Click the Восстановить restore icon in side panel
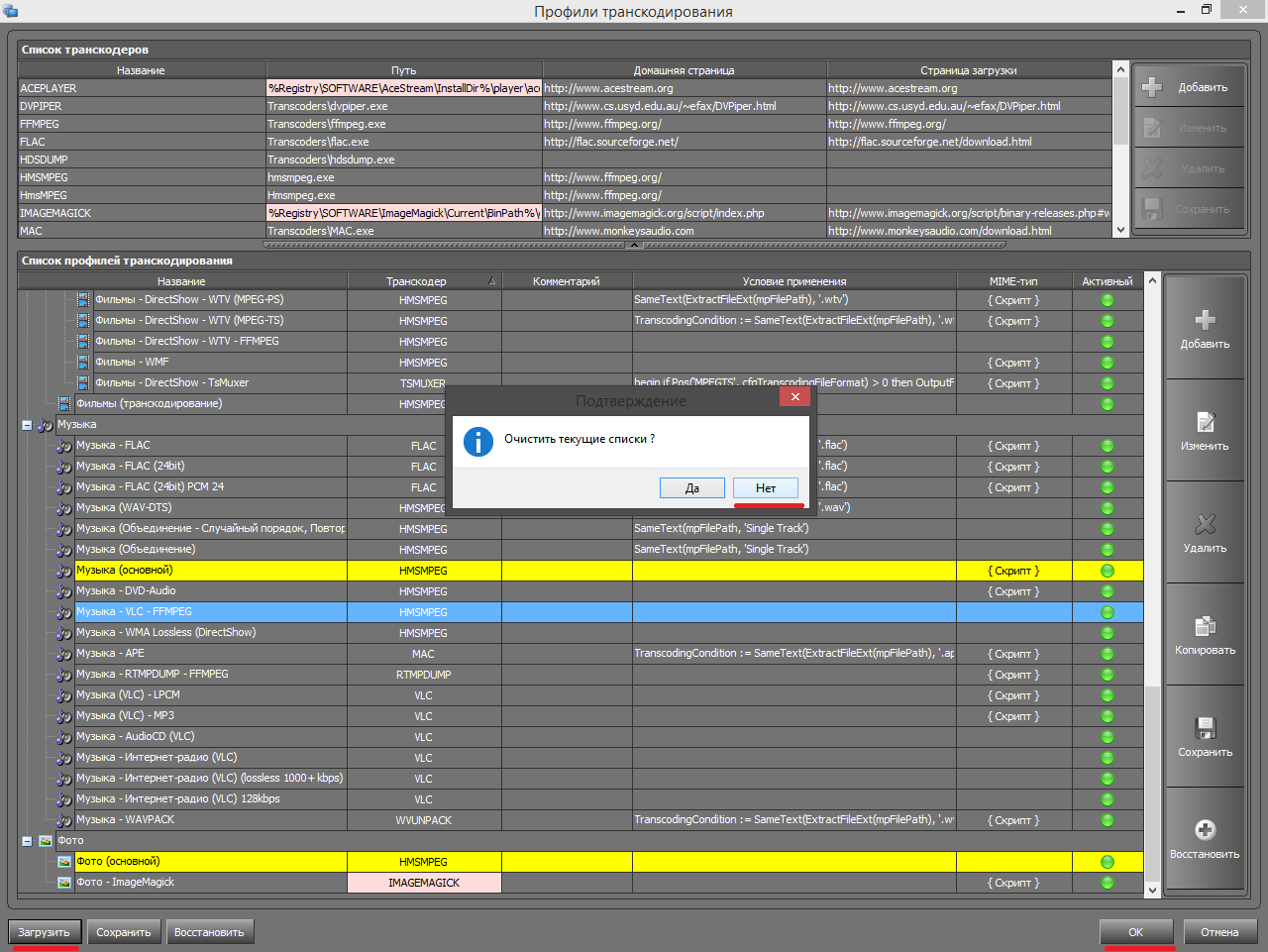Screen dimensions: 1268x952 [1205, 830]
